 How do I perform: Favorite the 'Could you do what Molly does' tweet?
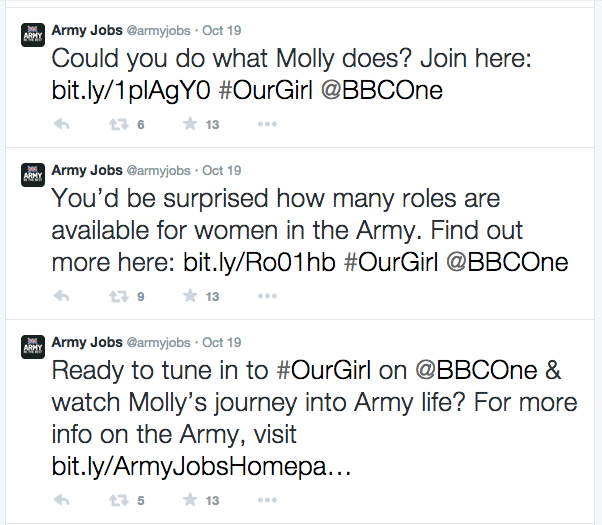pos(188,125)
